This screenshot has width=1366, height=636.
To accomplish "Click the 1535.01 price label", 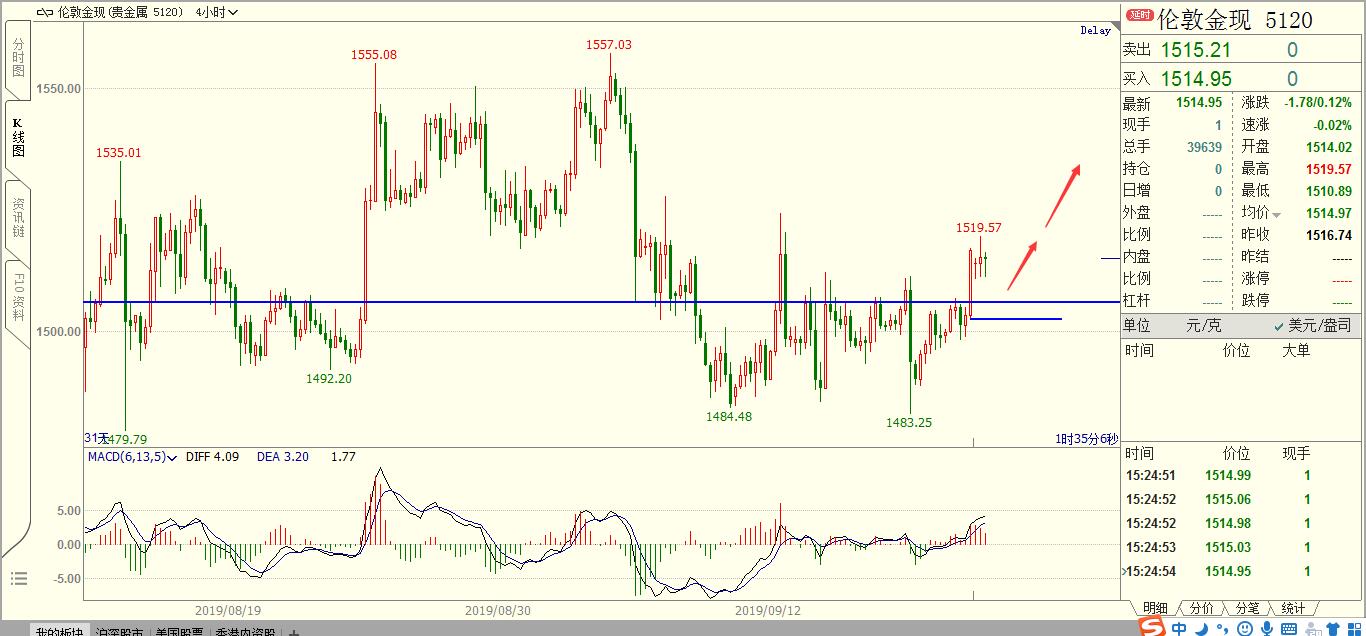I will coord(119,153).
